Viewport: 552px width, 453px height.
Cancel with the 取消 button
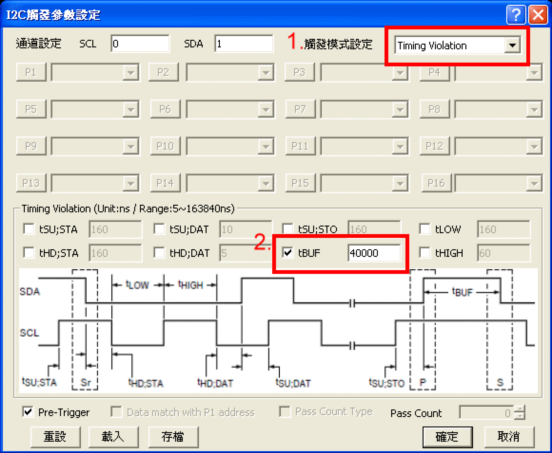(509, 437)
